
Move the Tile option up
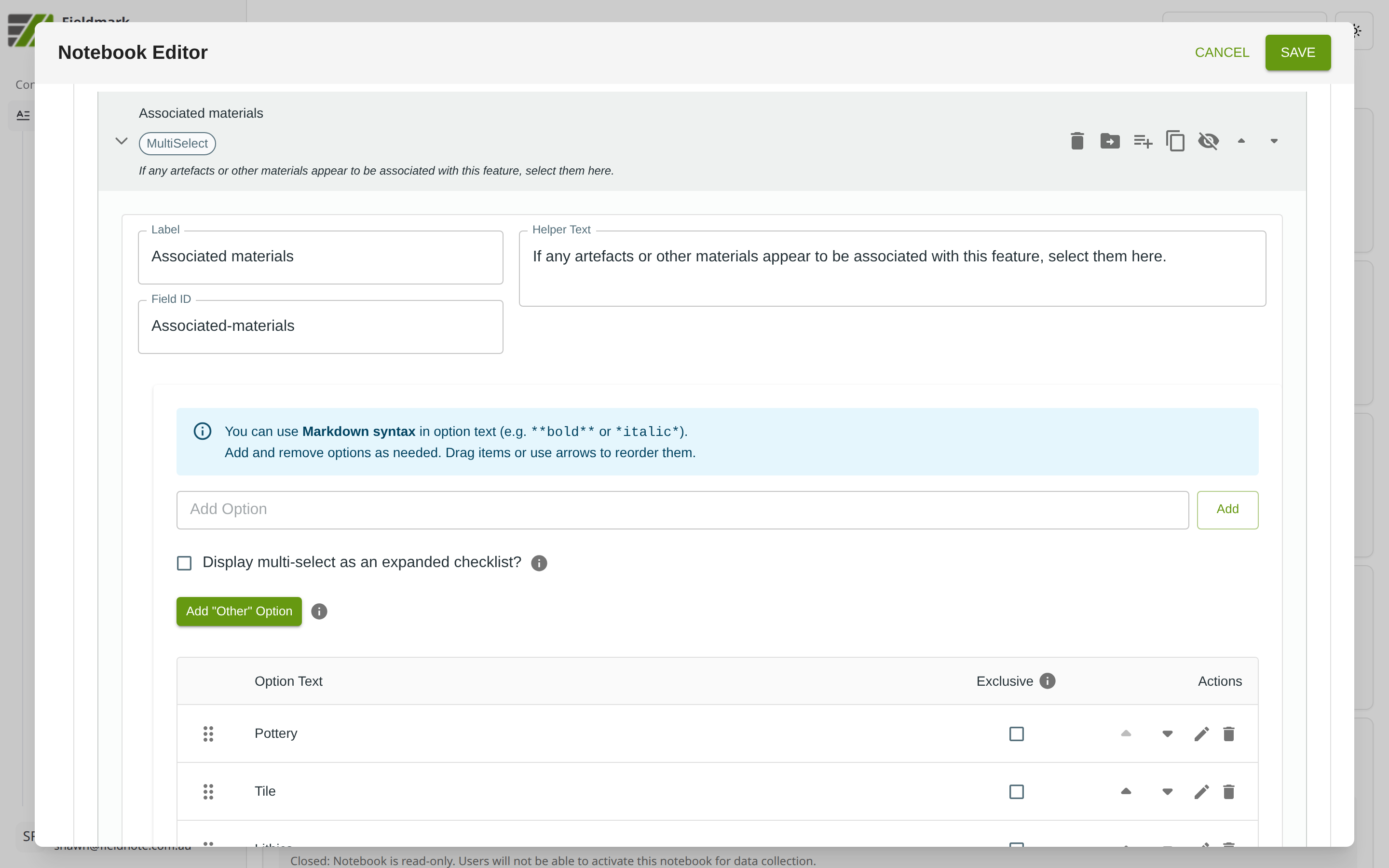[1126, 792]
